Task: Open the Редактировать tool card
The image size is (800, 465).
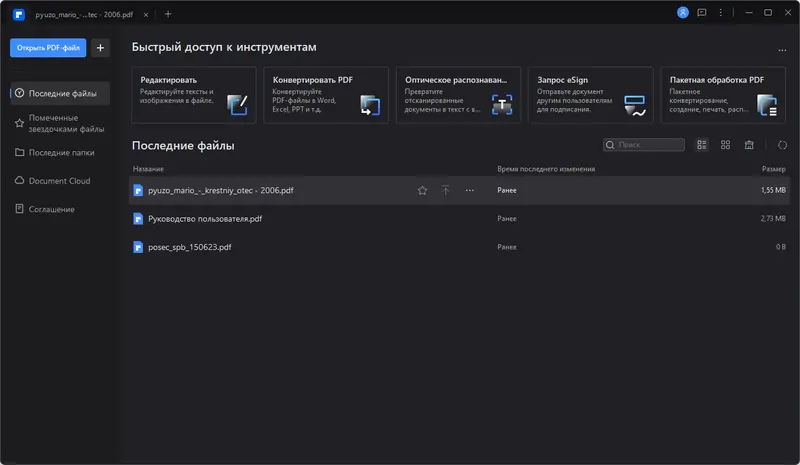Action: 194,95
